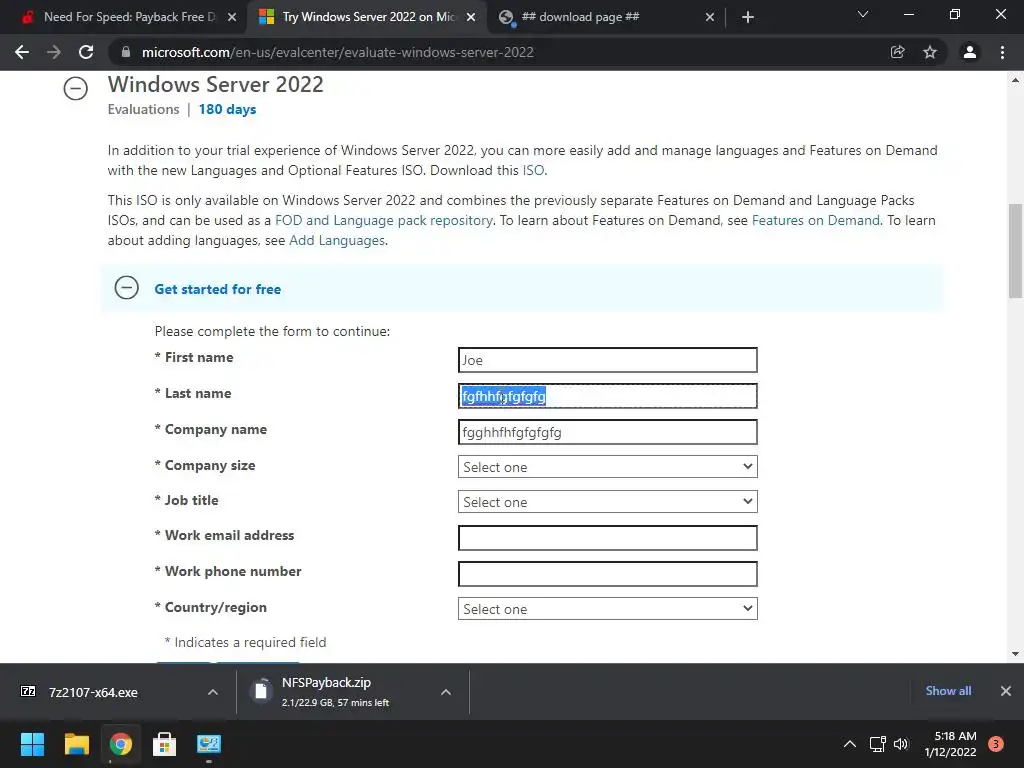Open the tab search chevron
The height and width of the screenshot is (768, 1024).
863,14
